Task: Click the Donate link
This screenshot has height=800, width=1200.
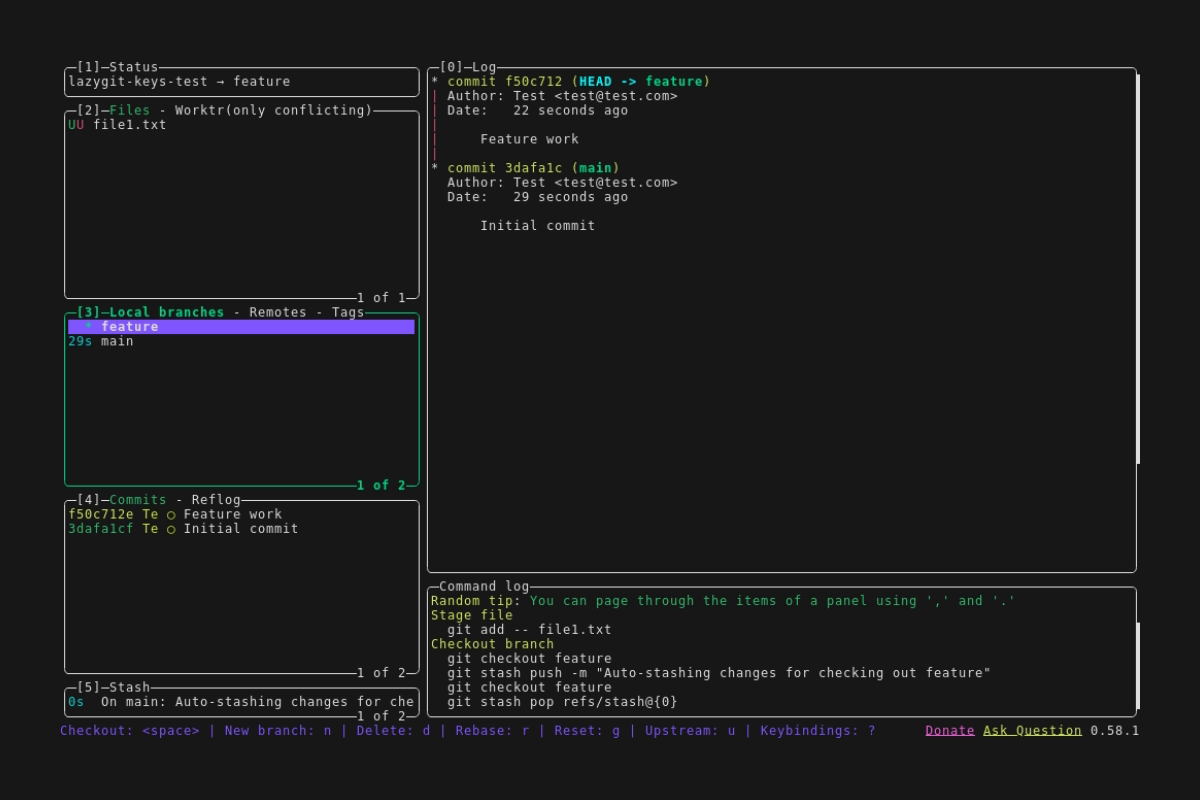Action: (949, 731)
